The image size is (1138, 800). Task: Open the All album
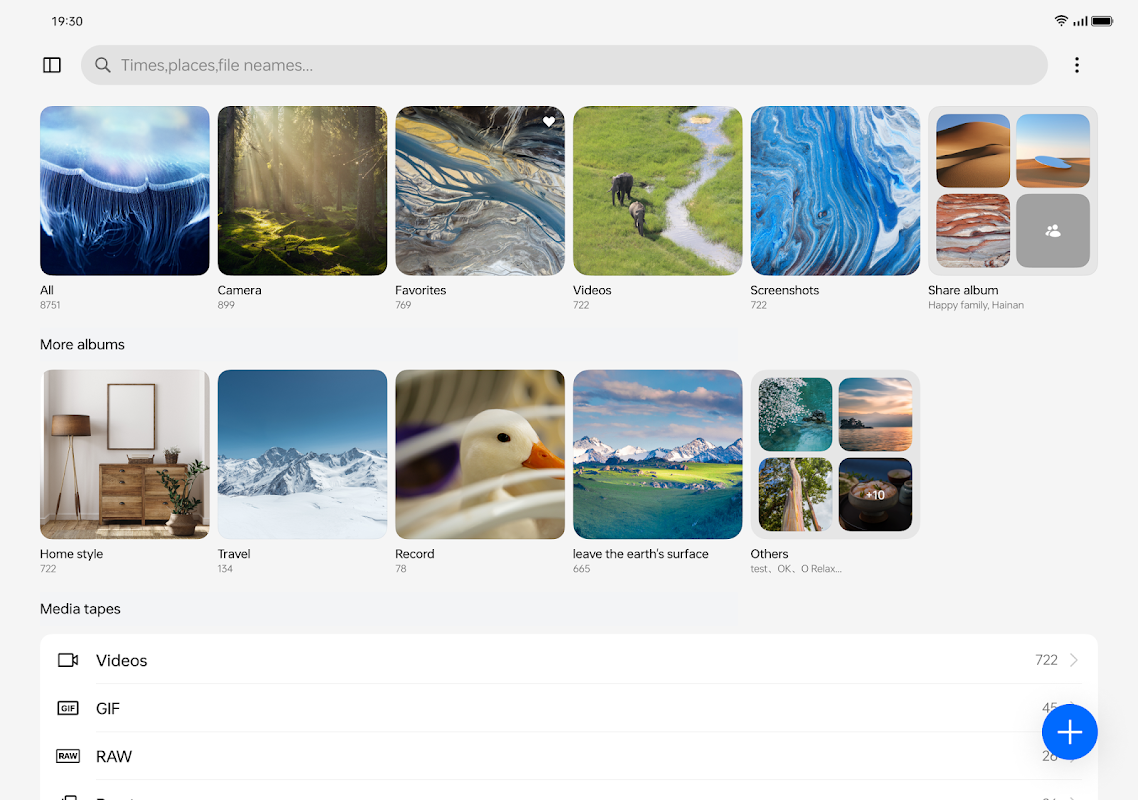click(x=124, y=190)
